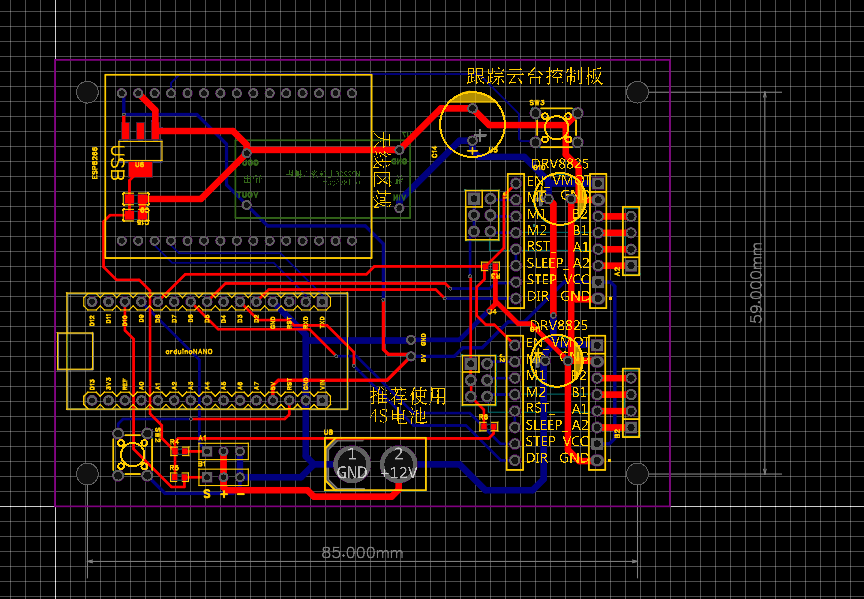Select resistor R3 beside upper DRV8825
The height and width of the screenshot is (599, 864).
(490, 267)
